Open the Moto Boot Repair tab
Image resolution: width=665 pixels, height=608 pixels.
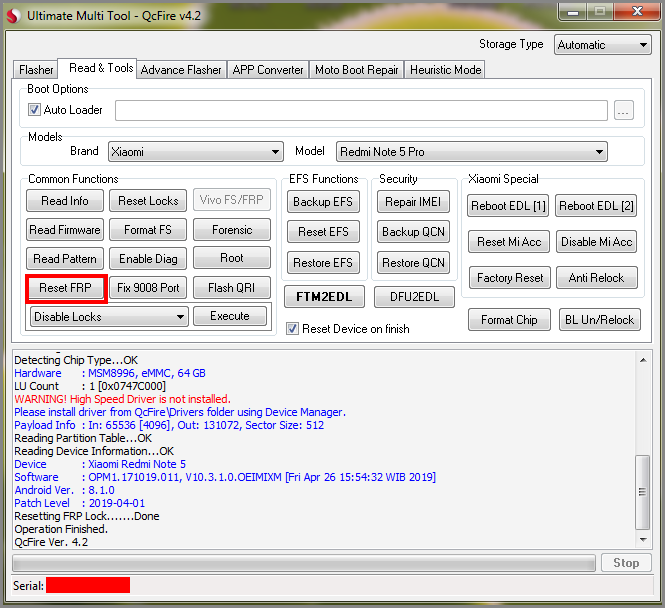tap(357, 70)
